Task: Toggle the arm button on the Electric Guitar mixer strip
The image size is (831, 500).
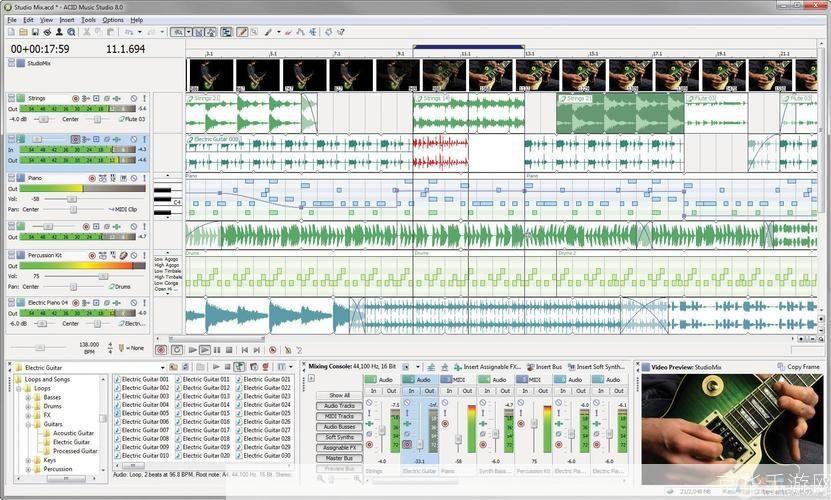Action: pyautogui.click(x=407, y=444)
